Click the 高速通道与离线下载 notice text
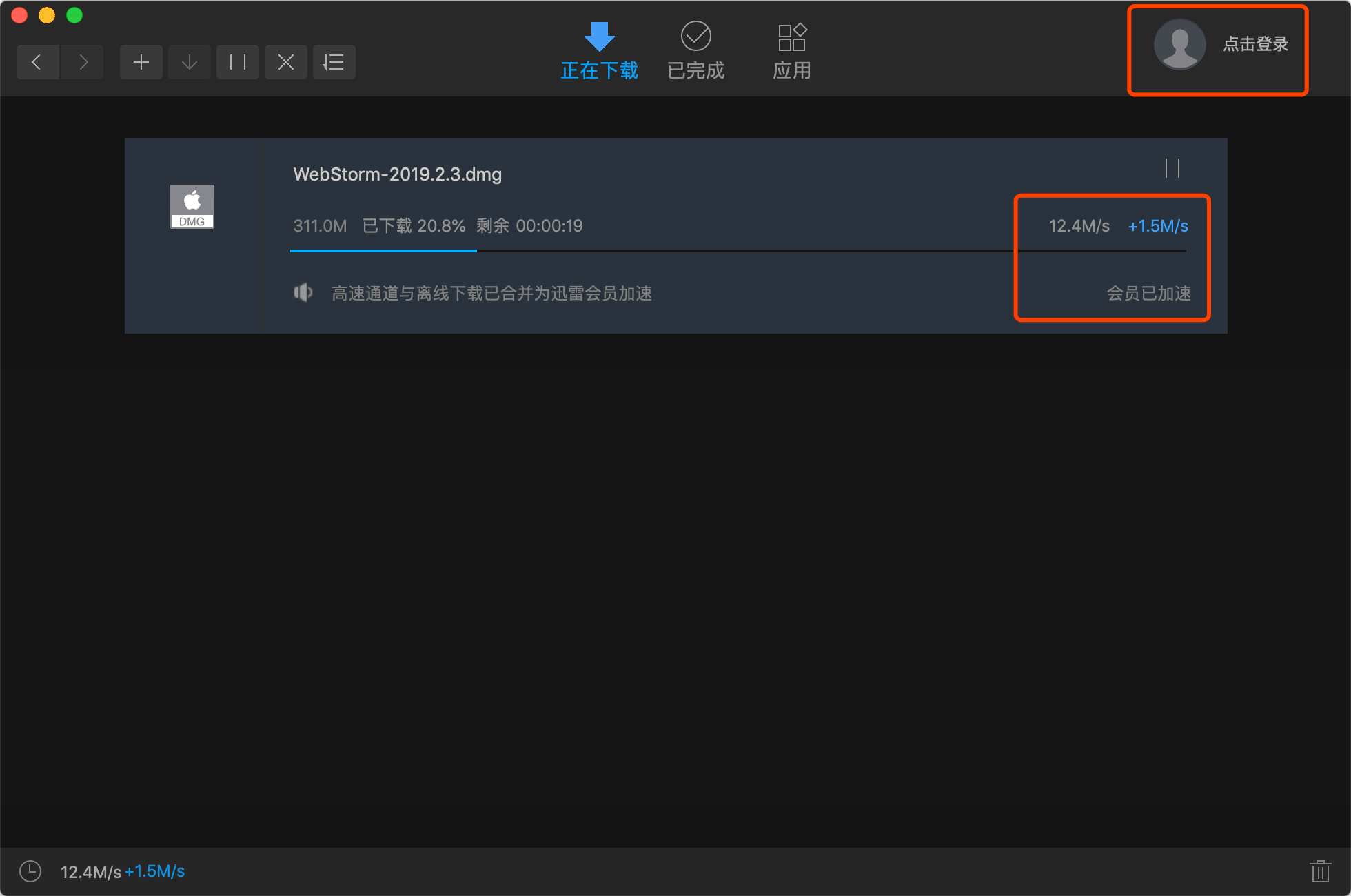The width and height of the screenshot is (1351, 896). [491, 294]
